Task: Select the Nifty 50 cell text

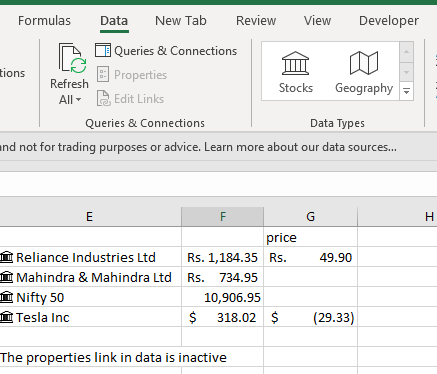Action: tap(40, 297)
